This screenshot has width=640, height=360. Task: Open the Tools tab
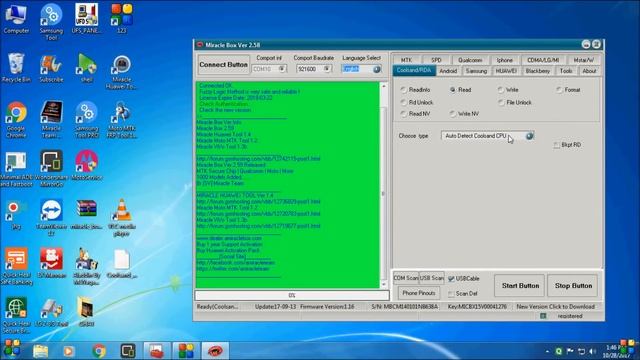coord(566,71)
